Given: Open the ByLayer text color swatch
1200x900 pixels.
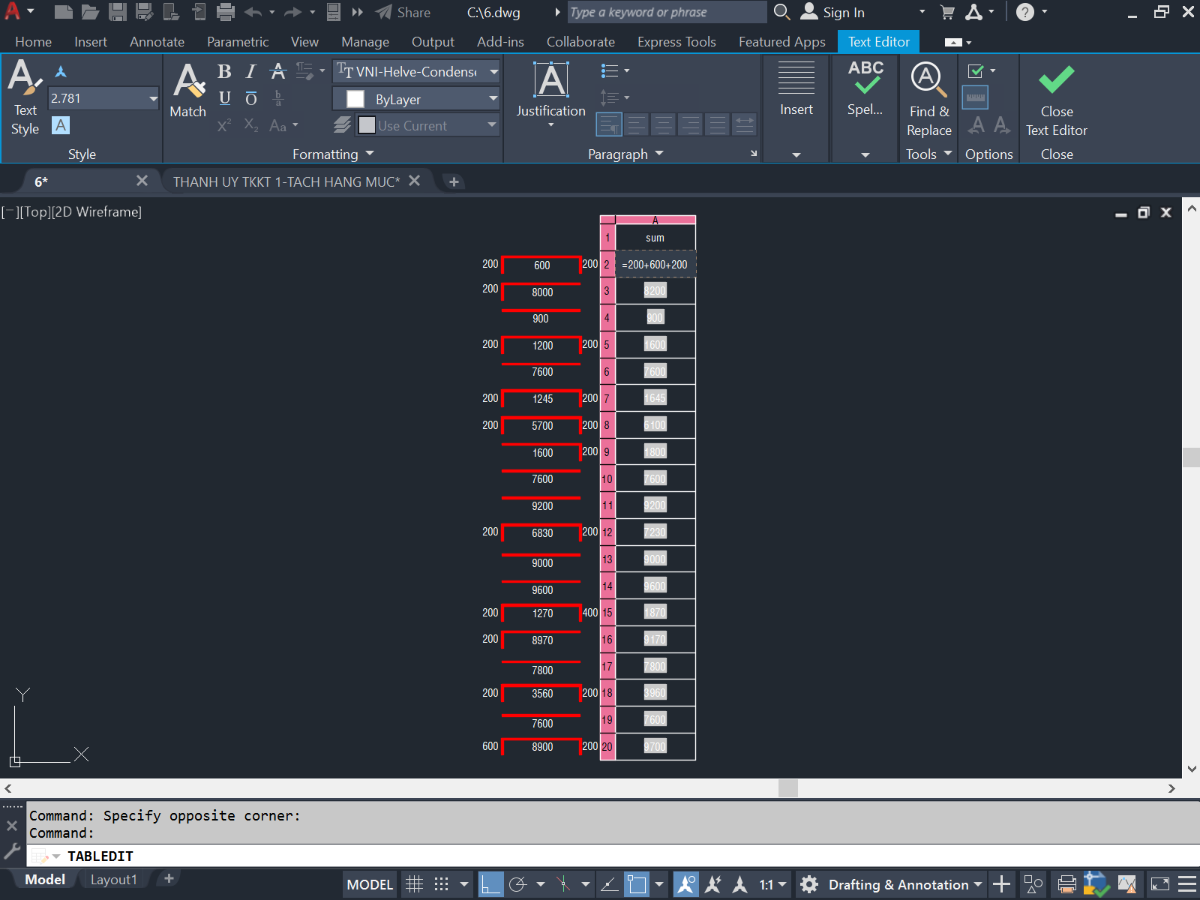Looking at the screenshot, I should tap(417, 99).
